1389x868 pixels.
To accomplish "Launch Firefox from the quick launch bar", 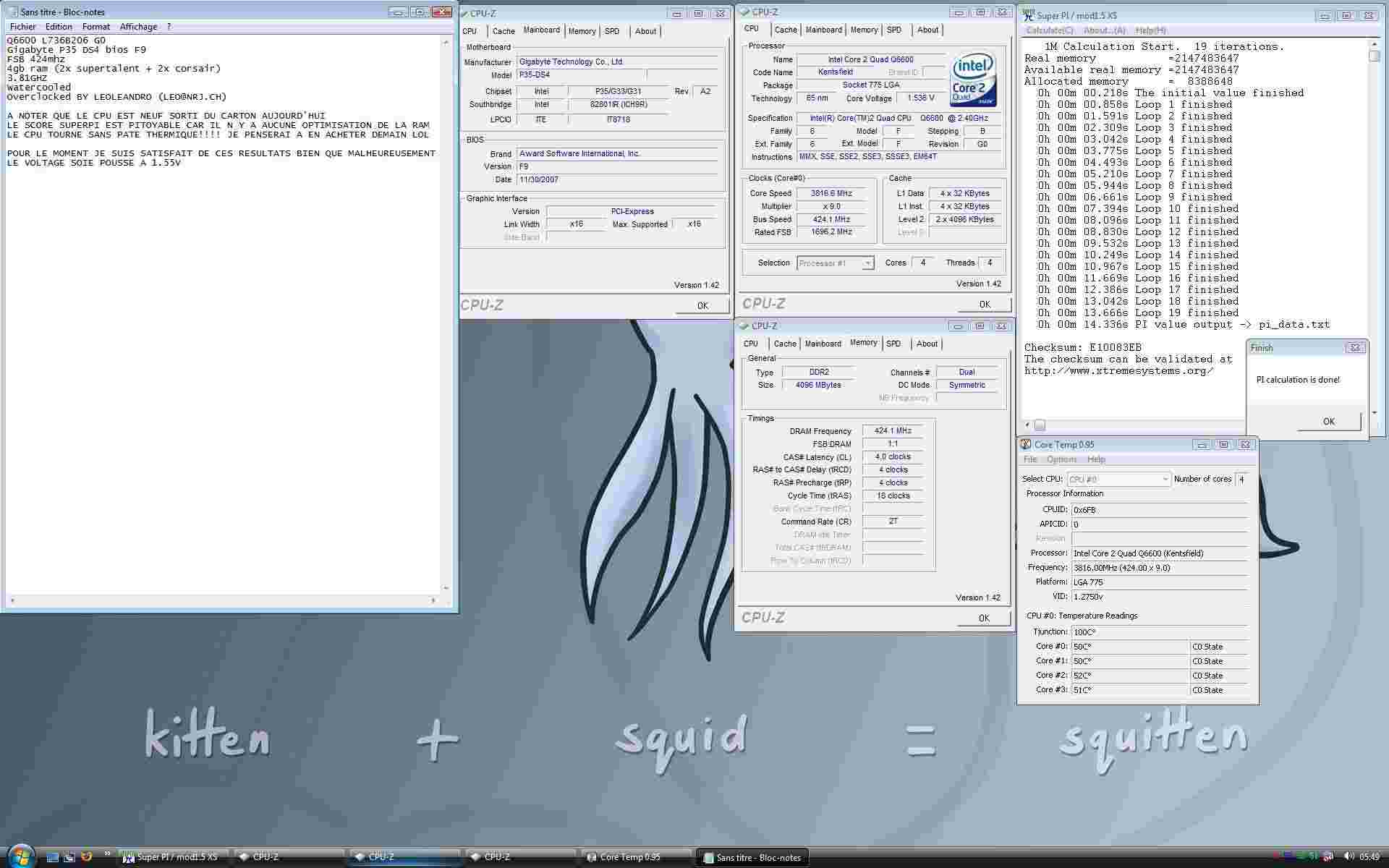I will [x=87, y=856].
